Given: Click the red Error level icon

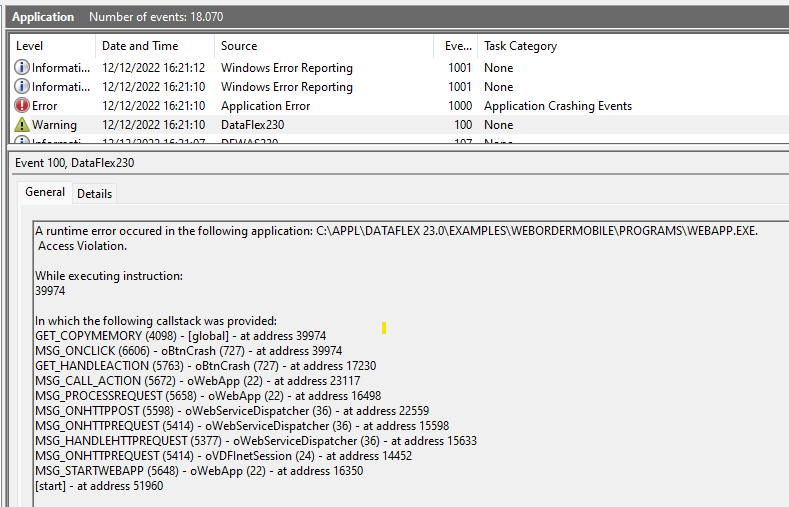Looking at the screenshot, I should 22,106.
